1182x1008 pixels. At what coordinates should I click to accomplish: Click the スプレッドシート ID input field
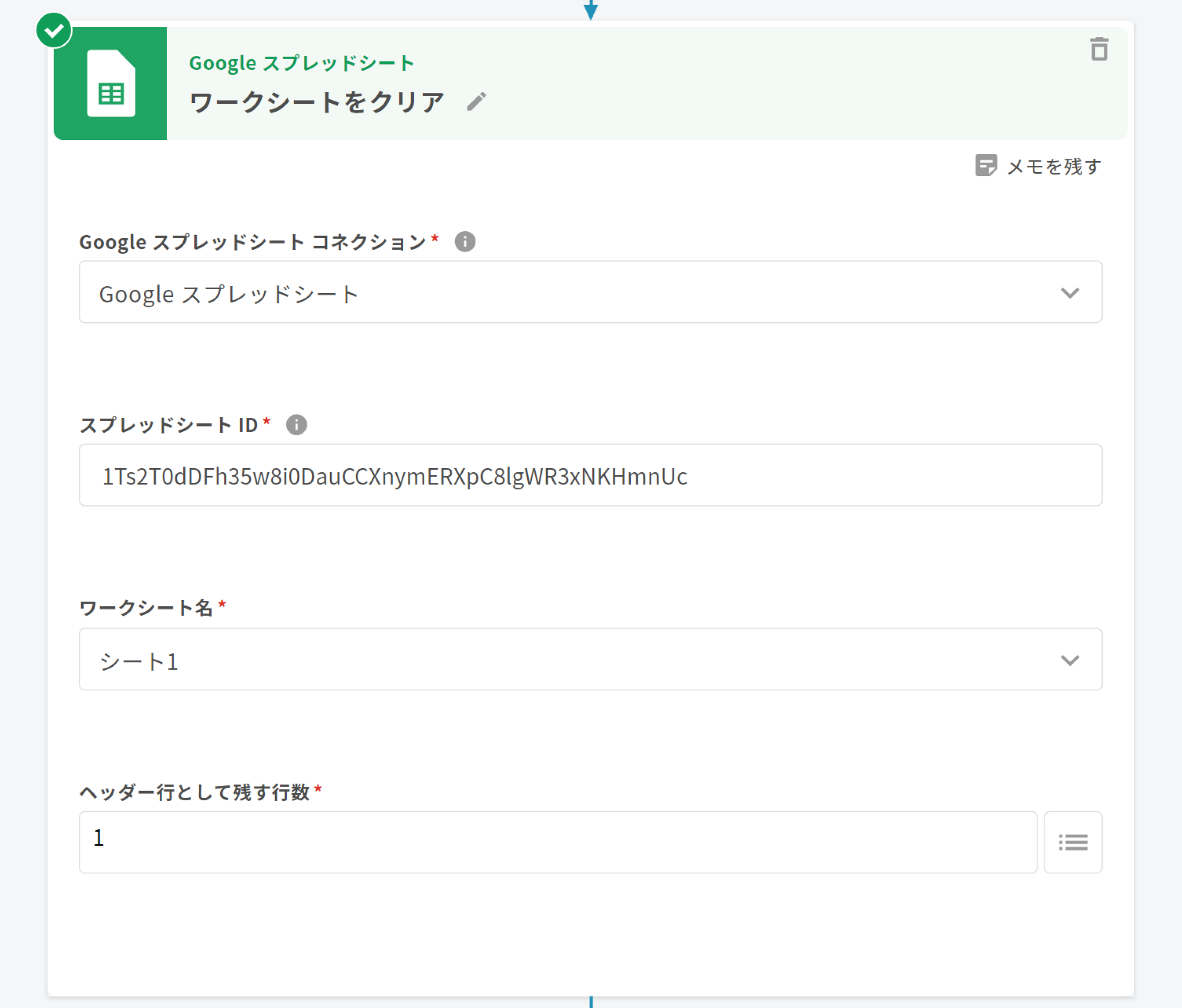coord(590,475)
